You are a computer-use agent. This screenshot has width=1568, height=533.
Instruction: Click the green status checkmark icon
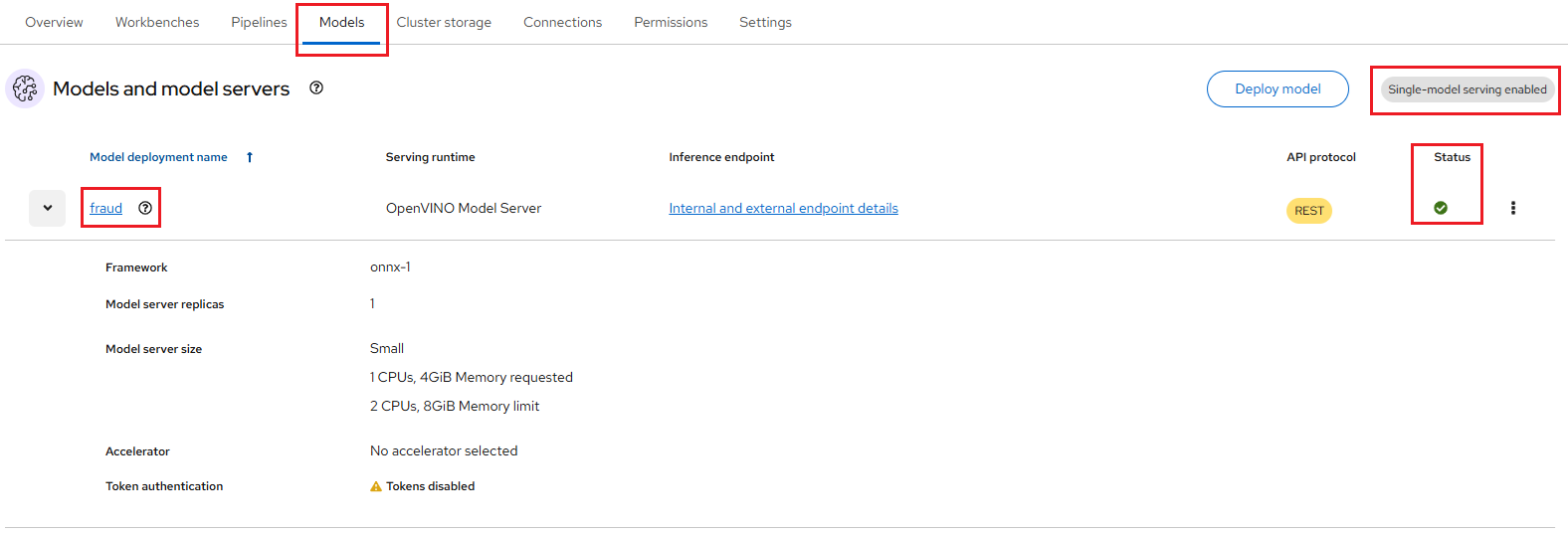pos(1440,208)
